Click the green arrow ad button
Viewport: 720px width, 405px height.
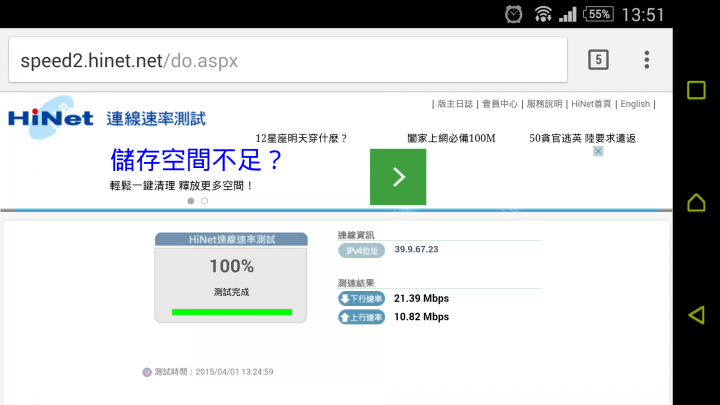tap(398, 177)
